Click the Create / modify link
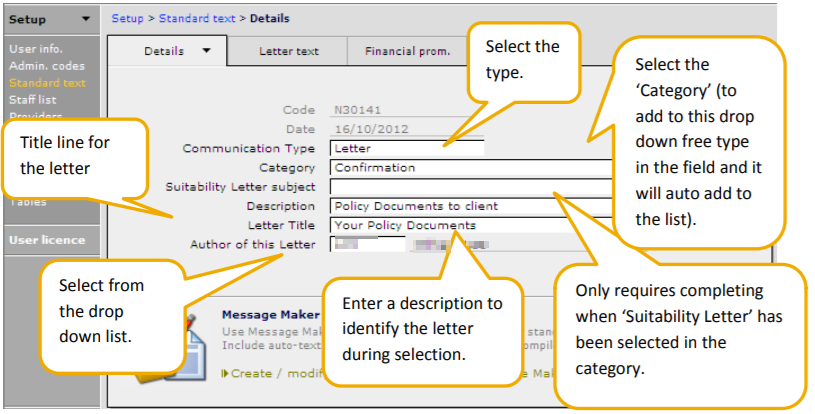This screenshot has width=815, height=414. [272, 373]
